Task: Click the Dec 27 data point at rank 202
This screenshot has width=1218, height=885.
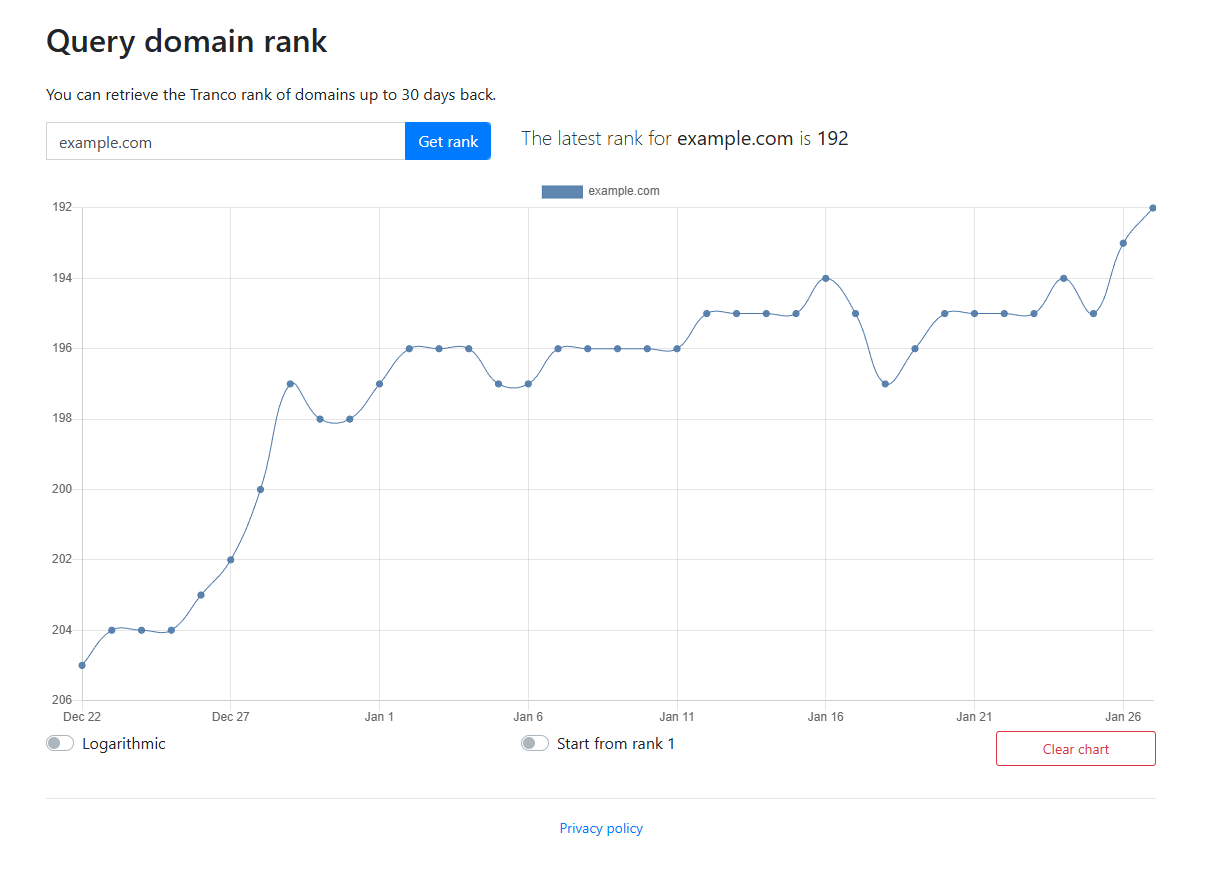Action: (x=231, y=560)
